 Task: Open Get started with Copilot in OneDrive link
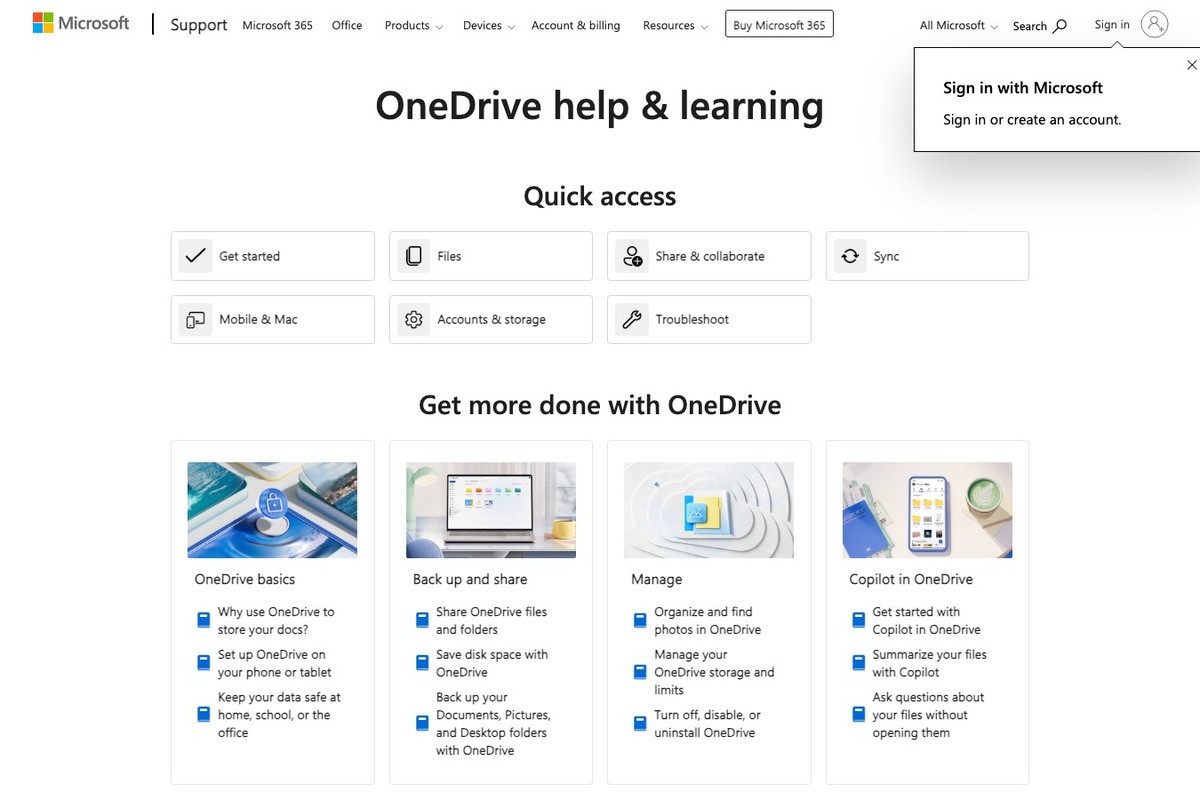(x=926, y=621)
